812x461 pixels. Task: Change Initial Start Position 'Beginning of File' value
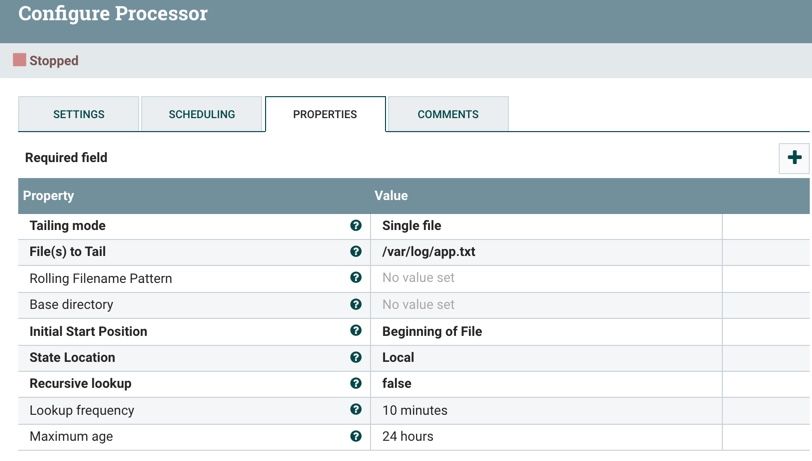coord(432,331)
